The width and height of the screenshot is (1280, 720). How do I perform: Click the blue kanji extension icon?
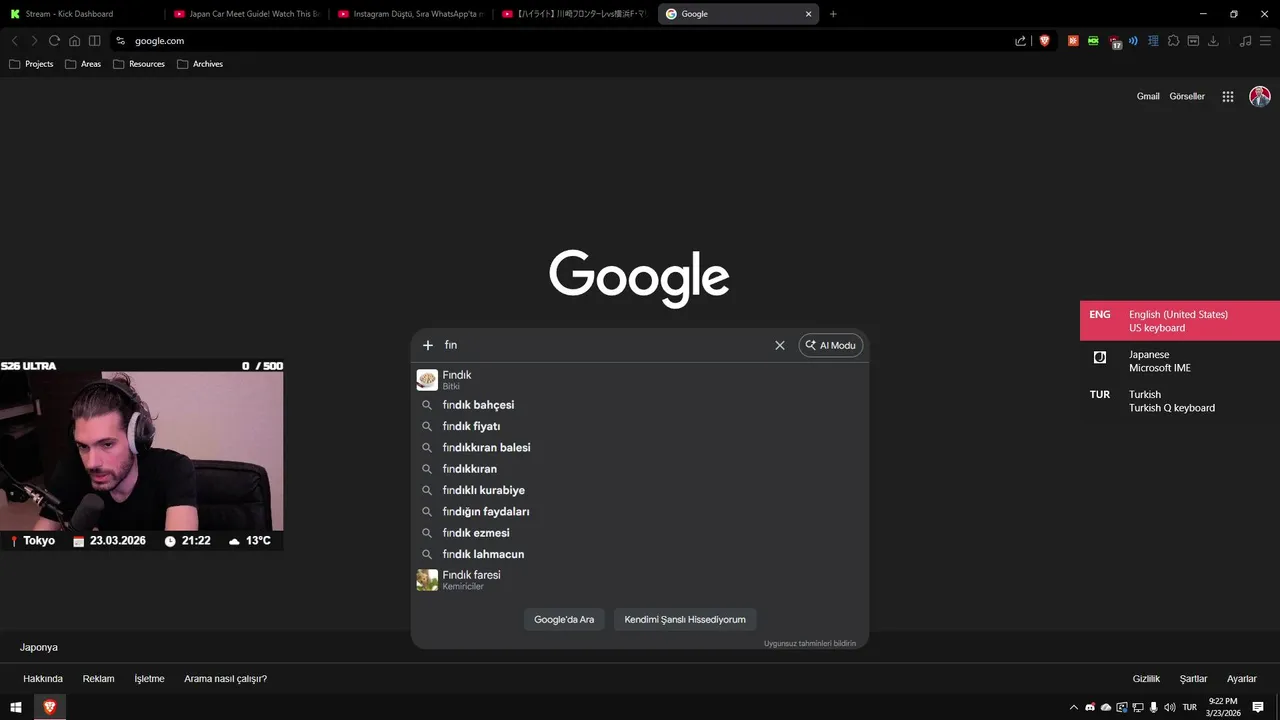coord(1153,41)
